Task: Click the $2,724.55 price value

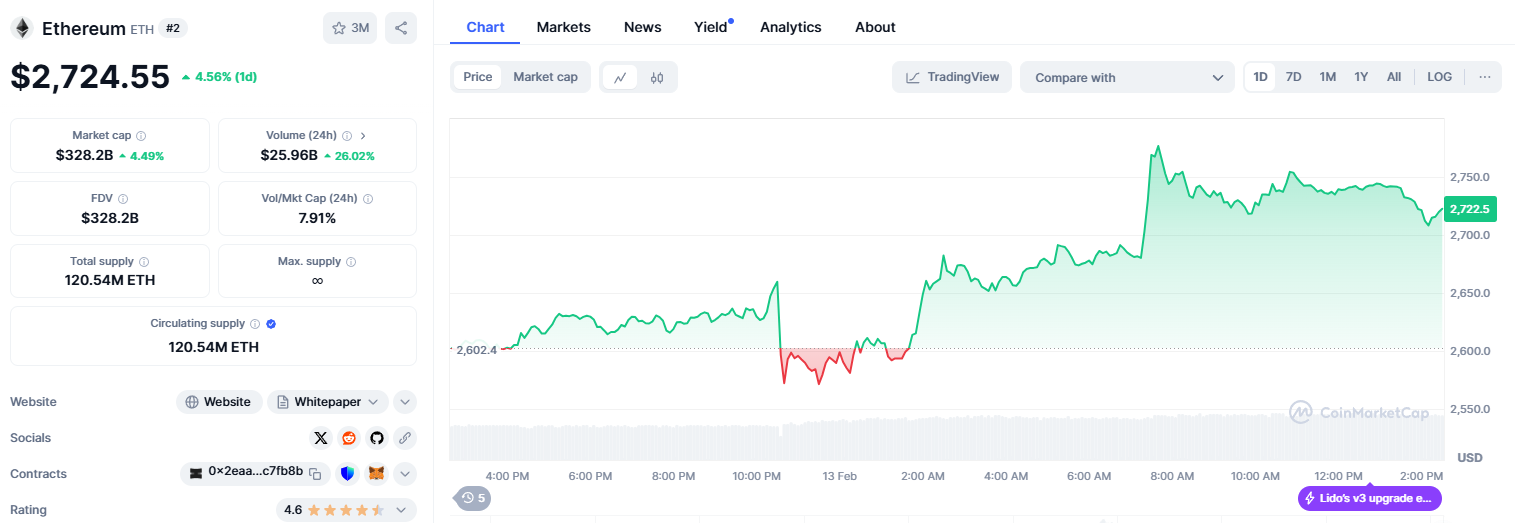Action: pos(90,77)
